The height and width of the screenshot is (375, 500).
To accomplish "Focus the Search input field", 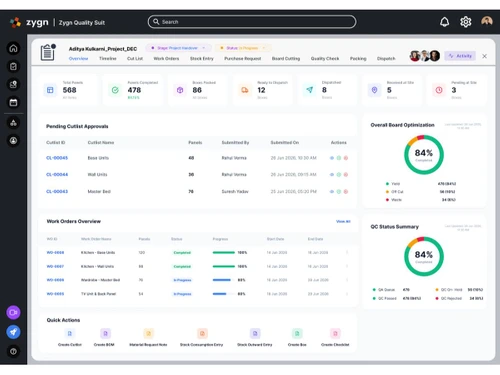I will pos(252,22).
